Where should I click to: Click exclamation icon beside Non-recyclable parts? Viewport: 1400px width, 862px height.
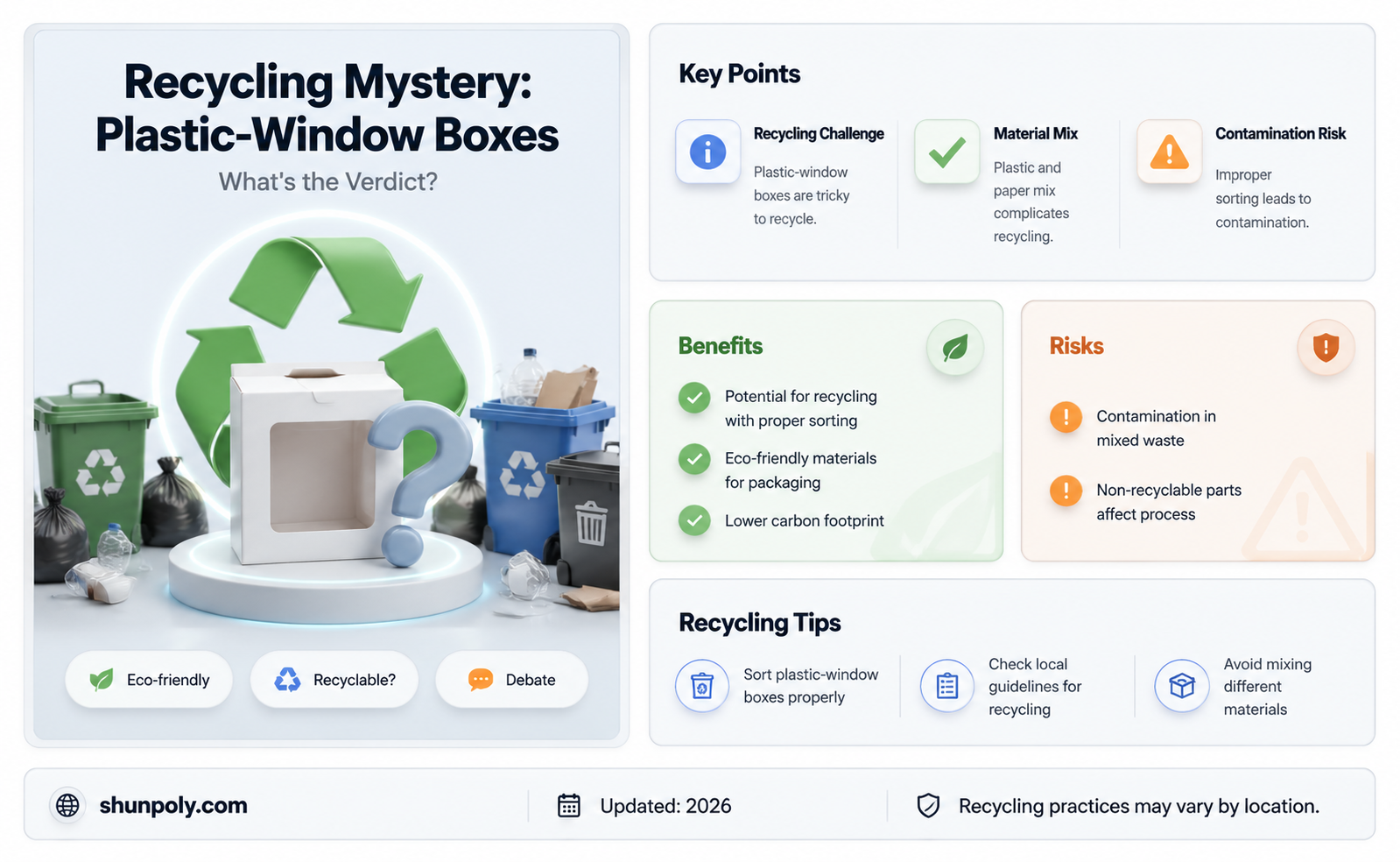[x=1066, y=491]
